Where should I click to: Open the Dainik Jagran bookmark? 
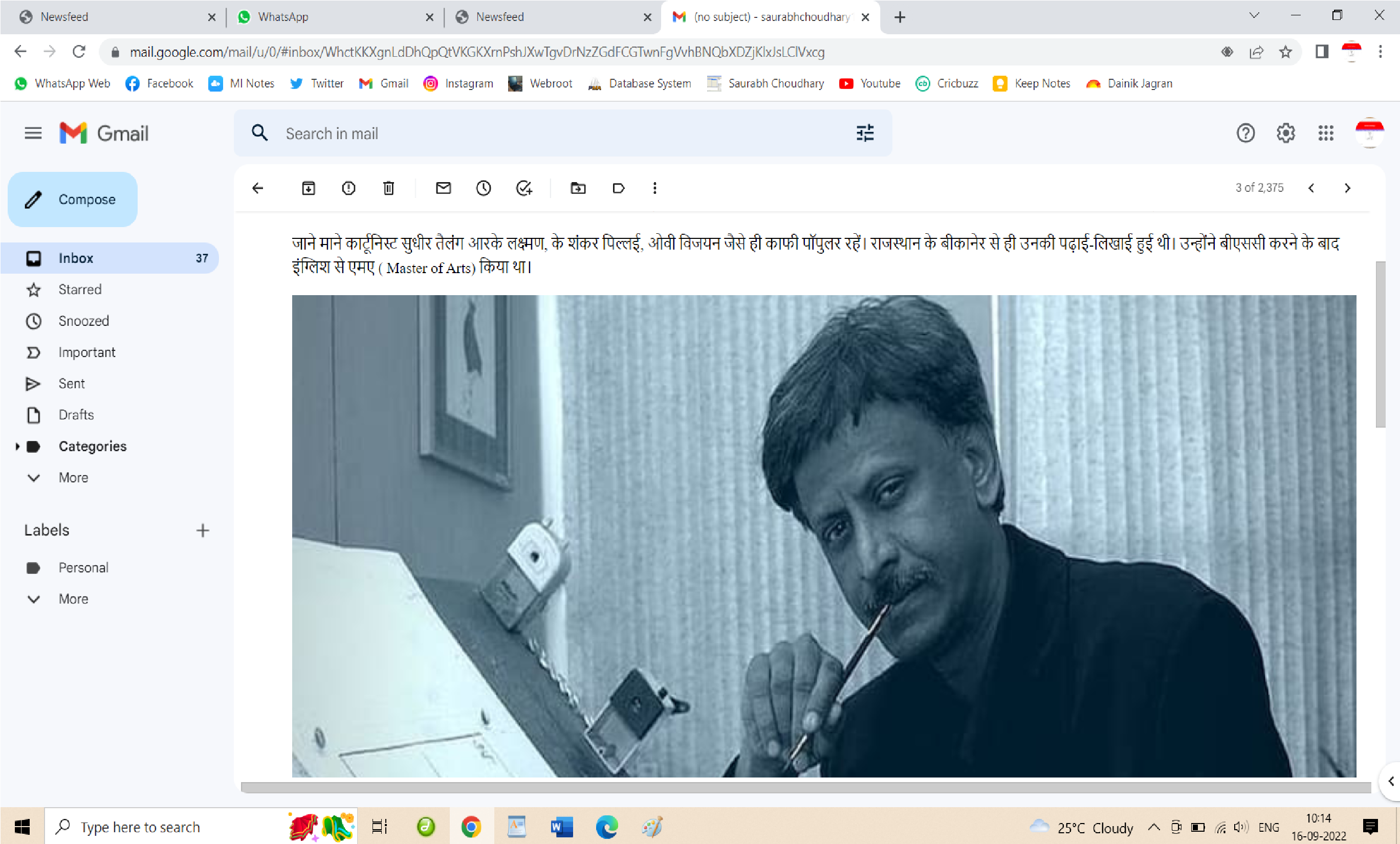pyautogui.click(x=1129, y=83)
